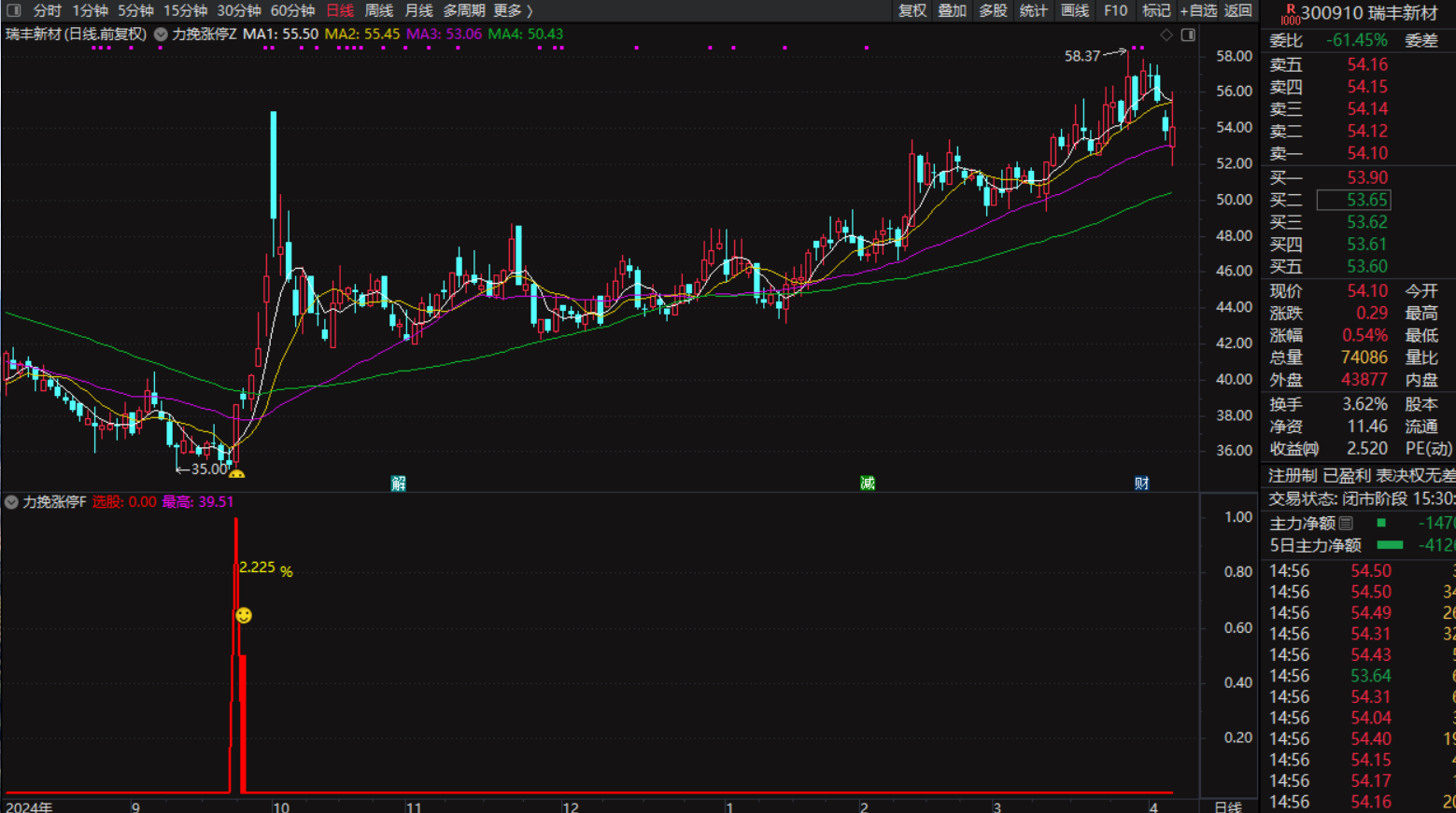Viewport: 1456px width, 813px height.
Task: Click the diamond marker icon above the chart
Action: click(x=1166, y=35)
